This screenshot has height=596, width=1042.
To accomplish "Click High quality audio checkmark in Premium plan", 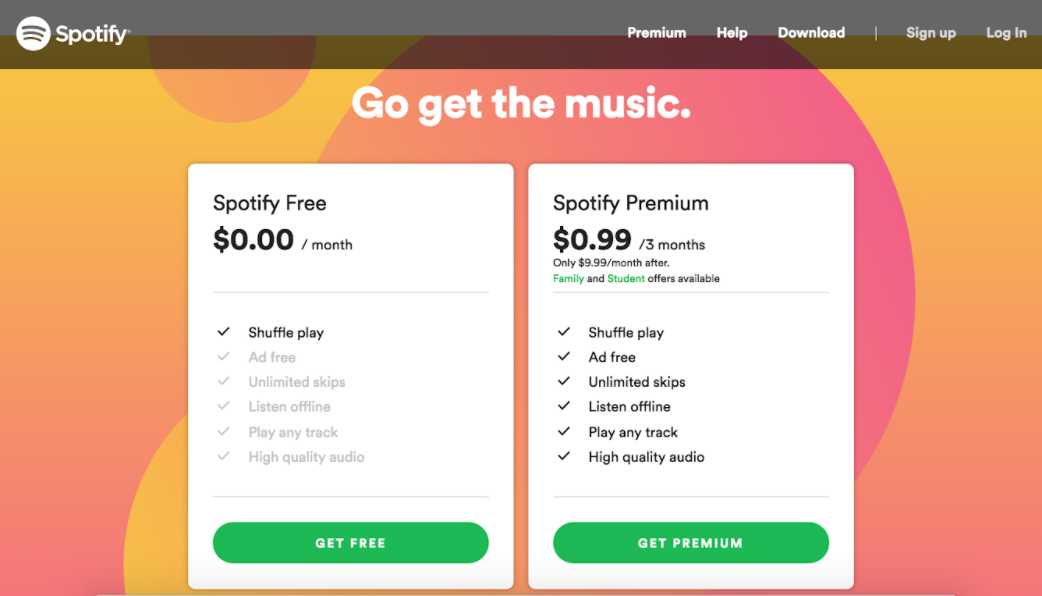I will 564,457.
